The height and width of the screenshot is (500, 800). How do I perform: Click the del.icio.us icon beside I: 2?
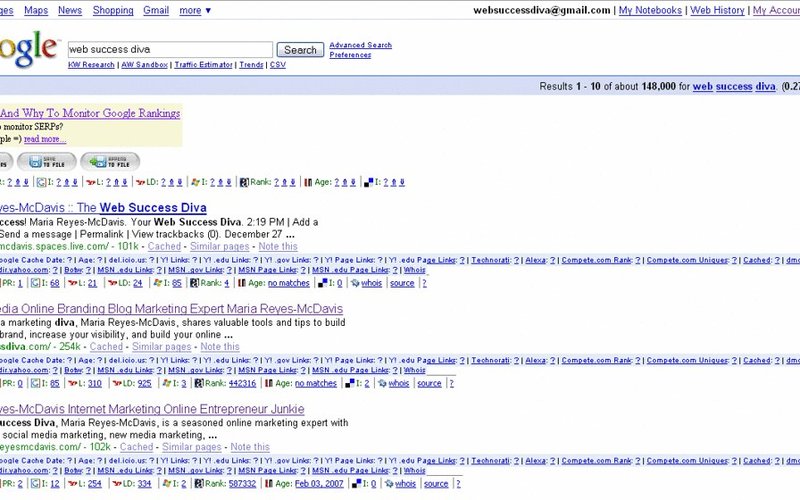pyautogui.click(x=350, y=383)
